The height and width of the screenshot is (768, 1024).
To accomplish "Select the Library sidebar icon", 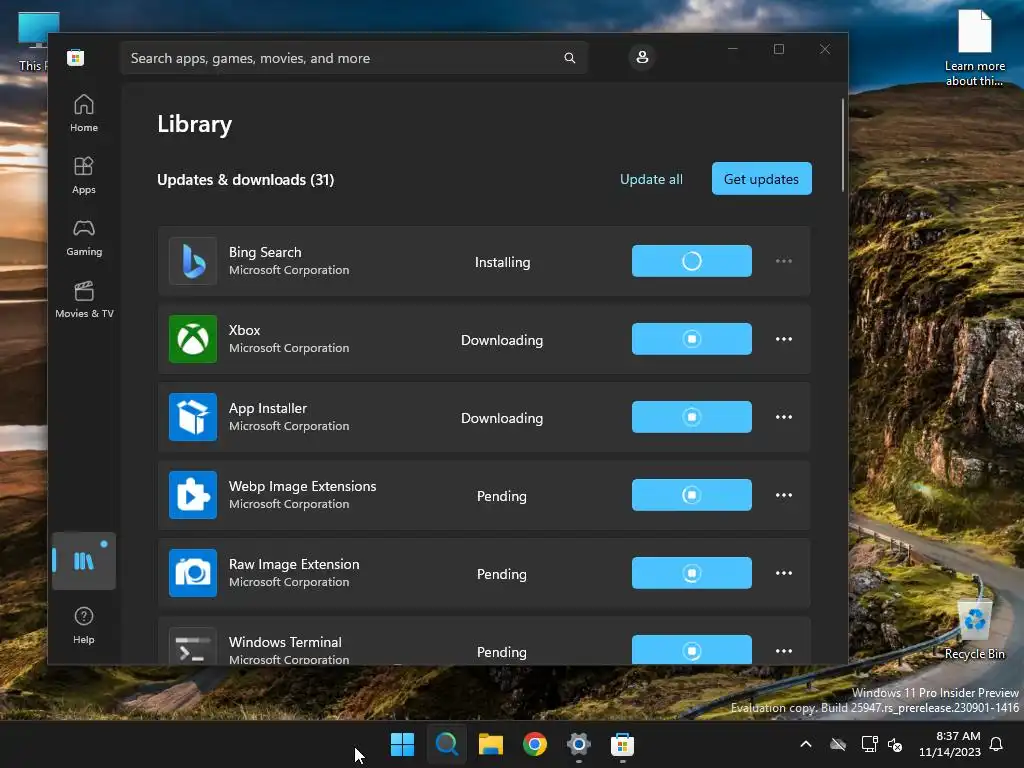I will click(x=84, y=561).
